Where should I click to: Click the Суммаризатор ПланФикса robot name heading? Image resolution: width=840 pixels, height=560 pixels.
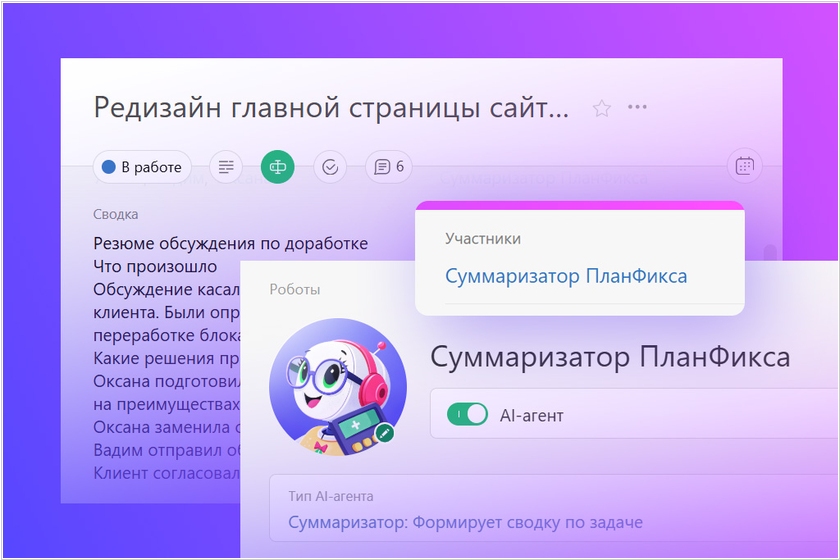tap(609, 357)
